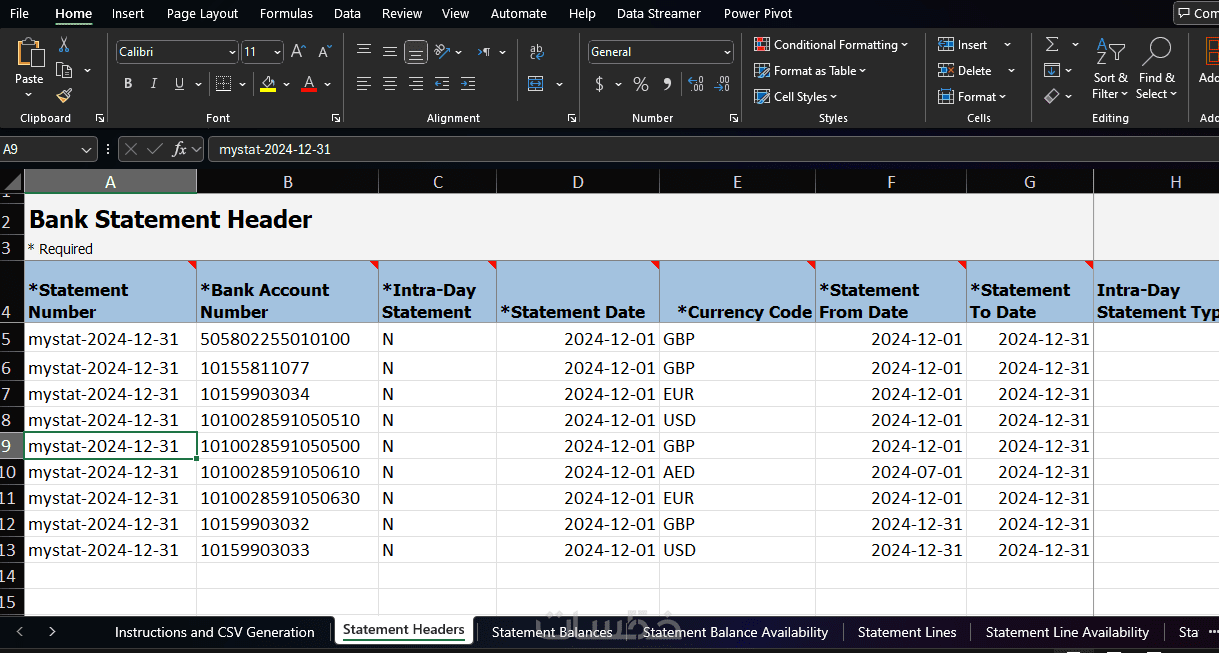The width and height of the screenshot is (1219, 653).
Task: Toggle Wrap Text option
Action: [x=536, y=52]
